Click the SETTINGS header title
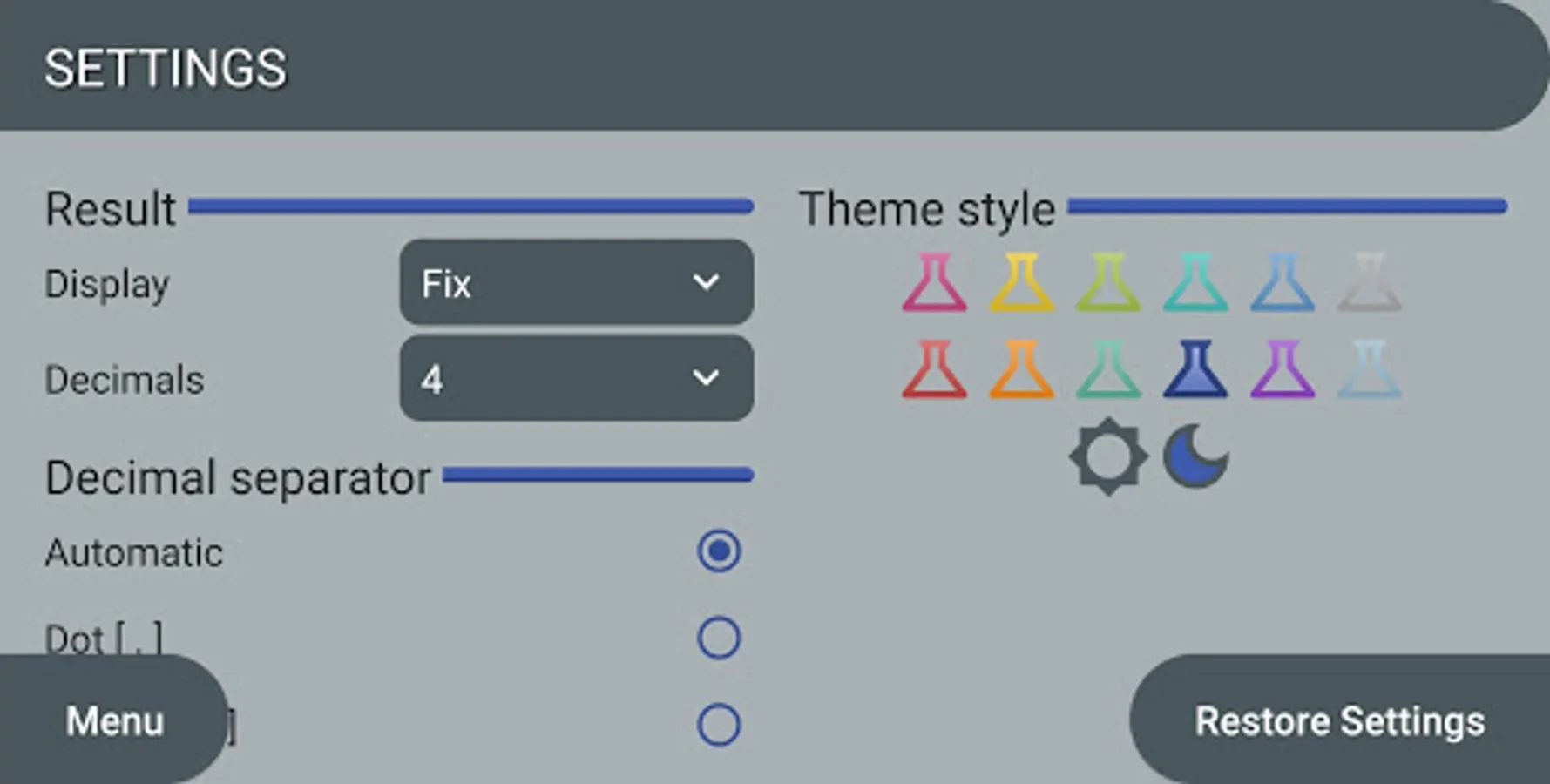The height and width of the screenshot is (784, 1550). click(166, 68)
